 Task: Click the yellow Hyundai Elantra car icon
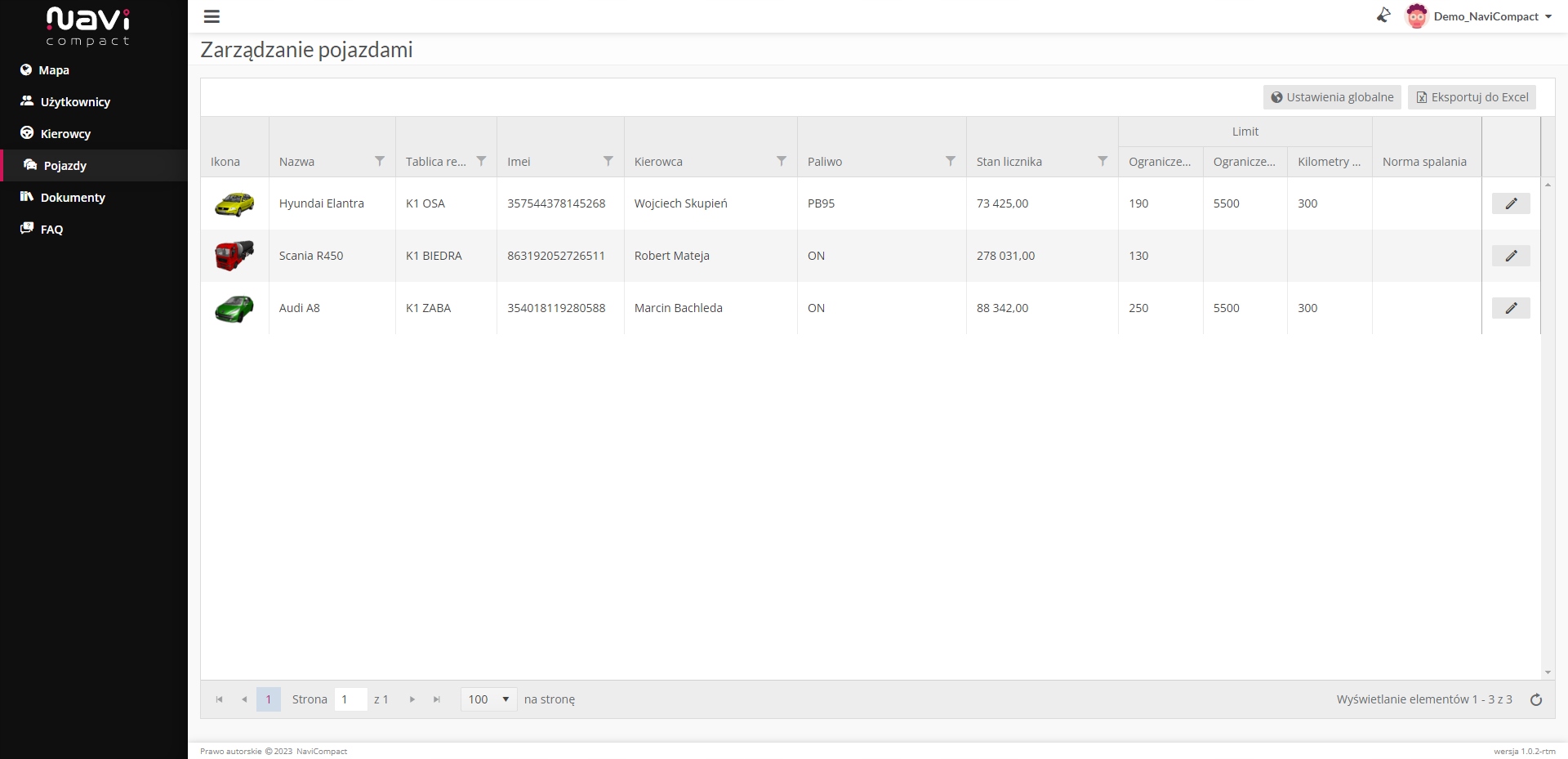click(x=234, y=203)
